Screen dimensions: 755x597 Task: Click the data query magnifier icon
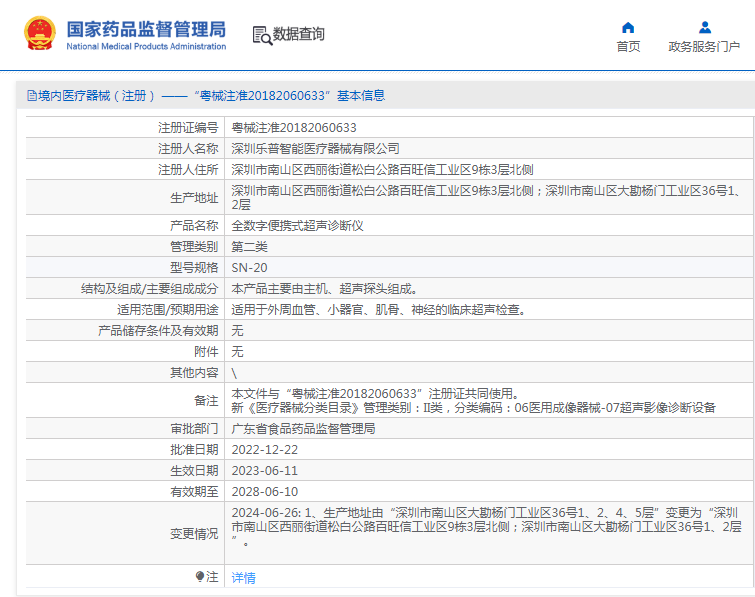262,35
